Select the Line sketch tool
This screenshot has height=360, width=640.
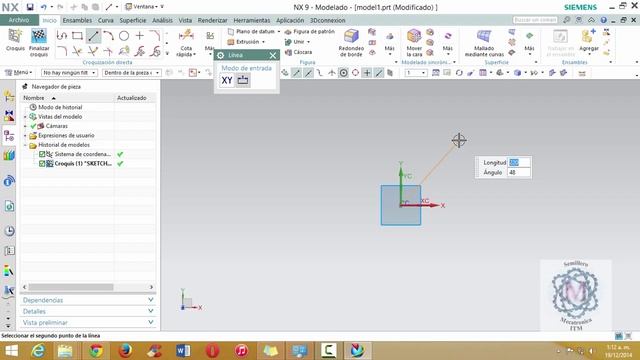(x=93, y=36)
